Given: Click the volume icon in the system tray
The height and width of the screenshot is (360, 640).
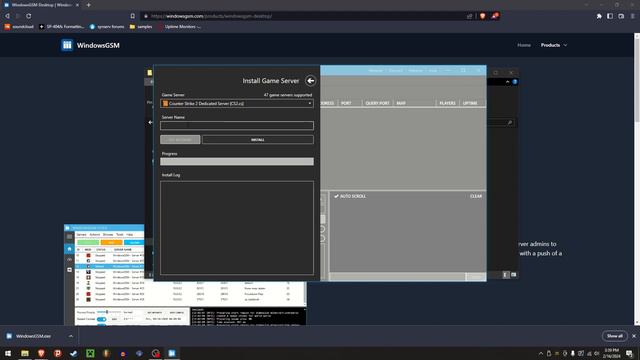Looking at the screenshot, I should [x=596, y=353].
